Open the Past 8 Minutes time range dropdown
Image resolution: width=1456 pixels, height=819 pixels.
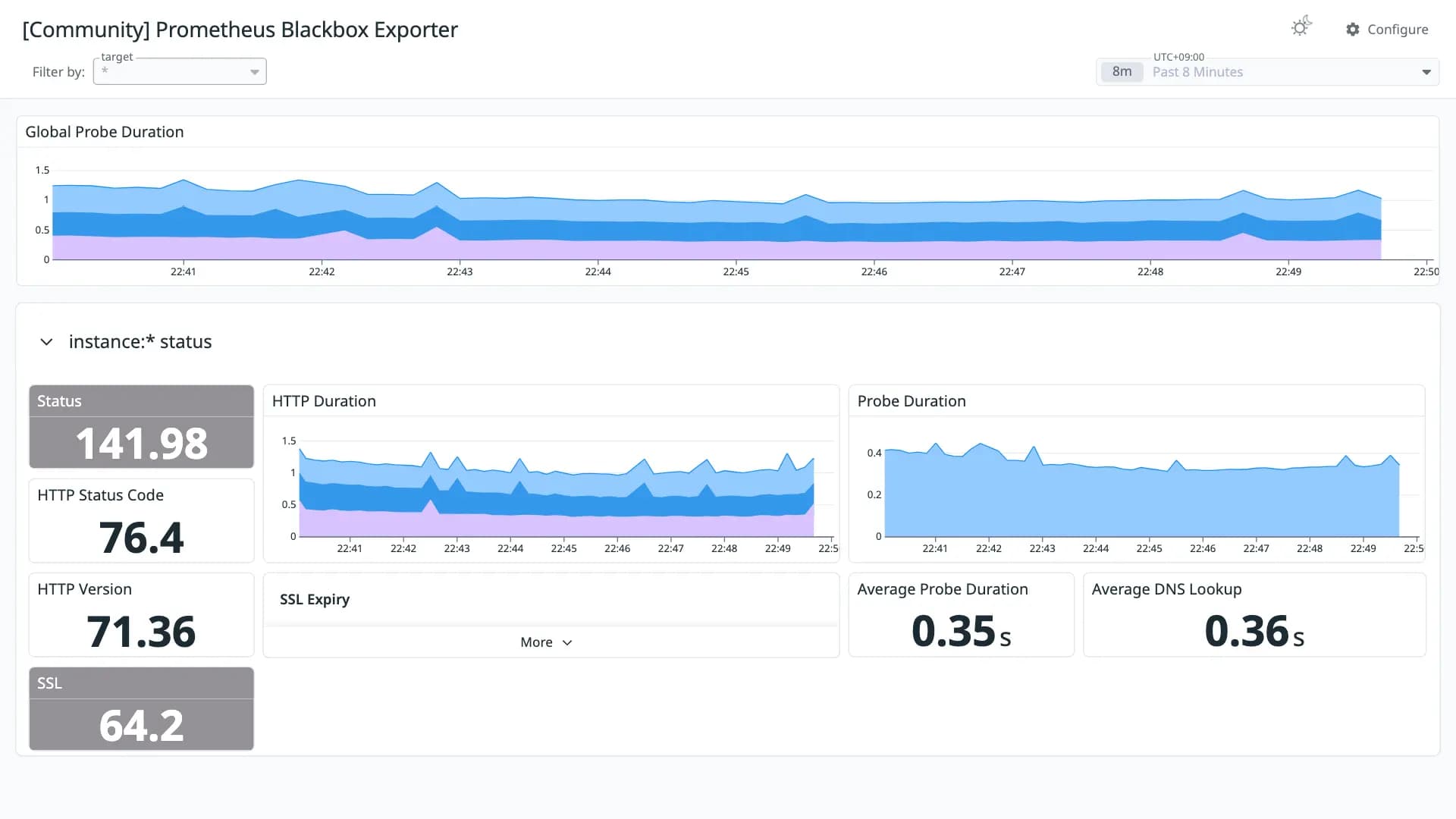pyautogui.click(x=1268, y=72)
